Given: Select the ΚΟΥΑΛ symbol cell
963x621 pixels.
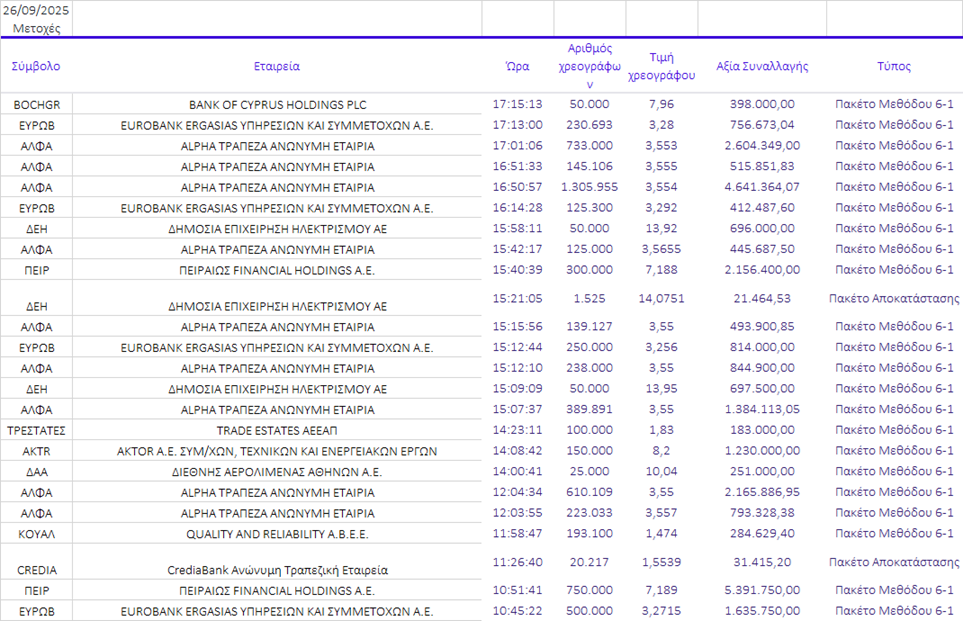Looking at the screenshot, I should point(36,533).
